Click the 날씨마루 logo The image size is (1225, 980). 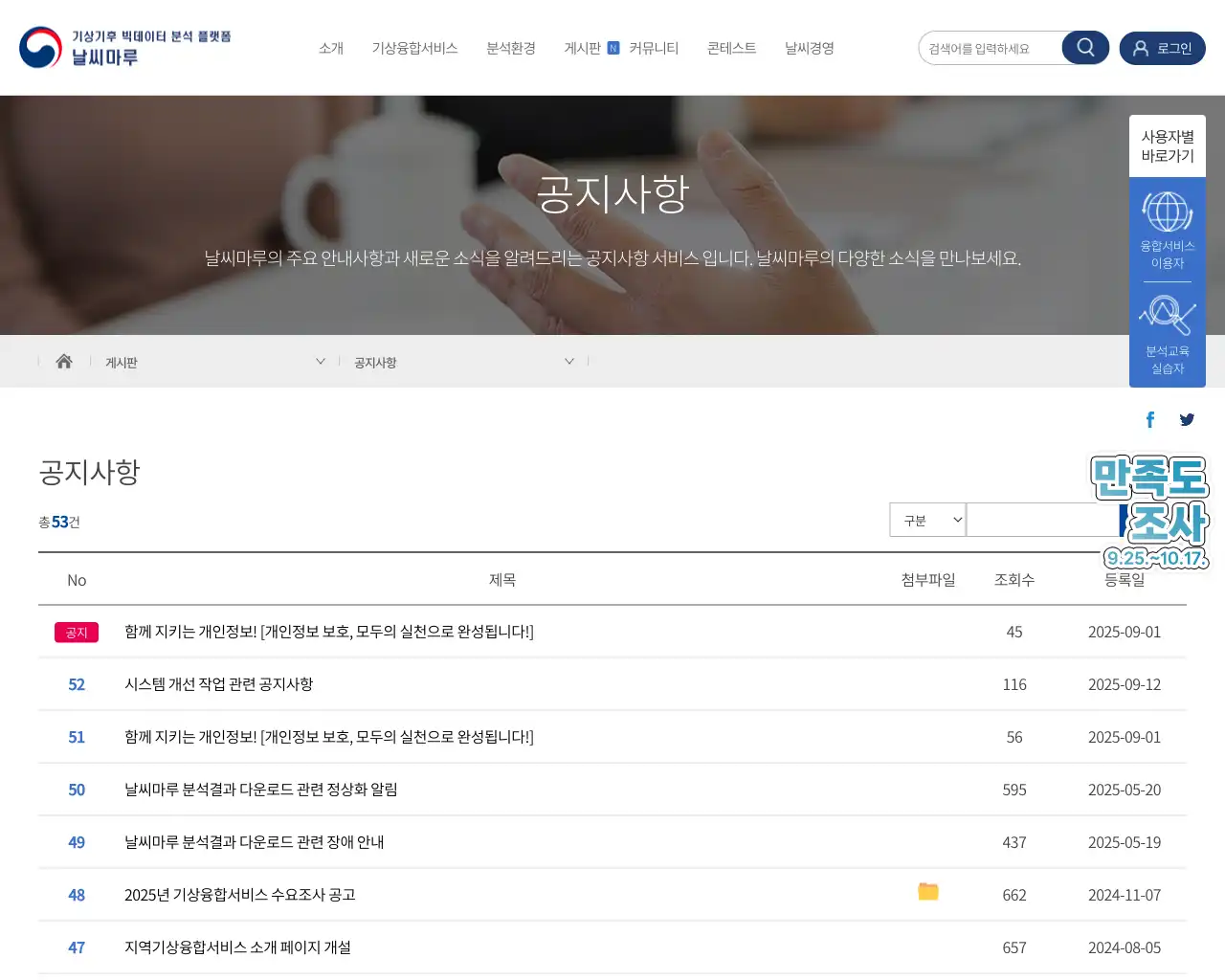(x=125, y=48)
